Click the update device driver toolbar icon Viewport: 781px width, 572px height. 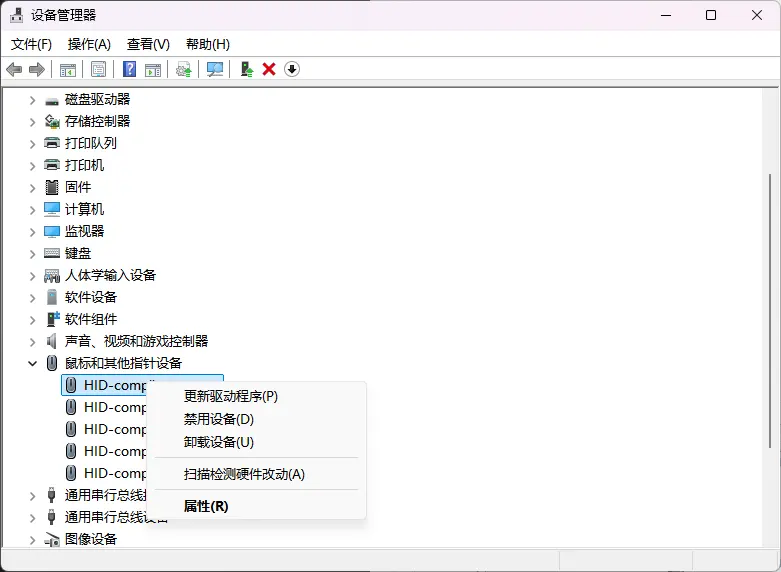click(184, 69)
